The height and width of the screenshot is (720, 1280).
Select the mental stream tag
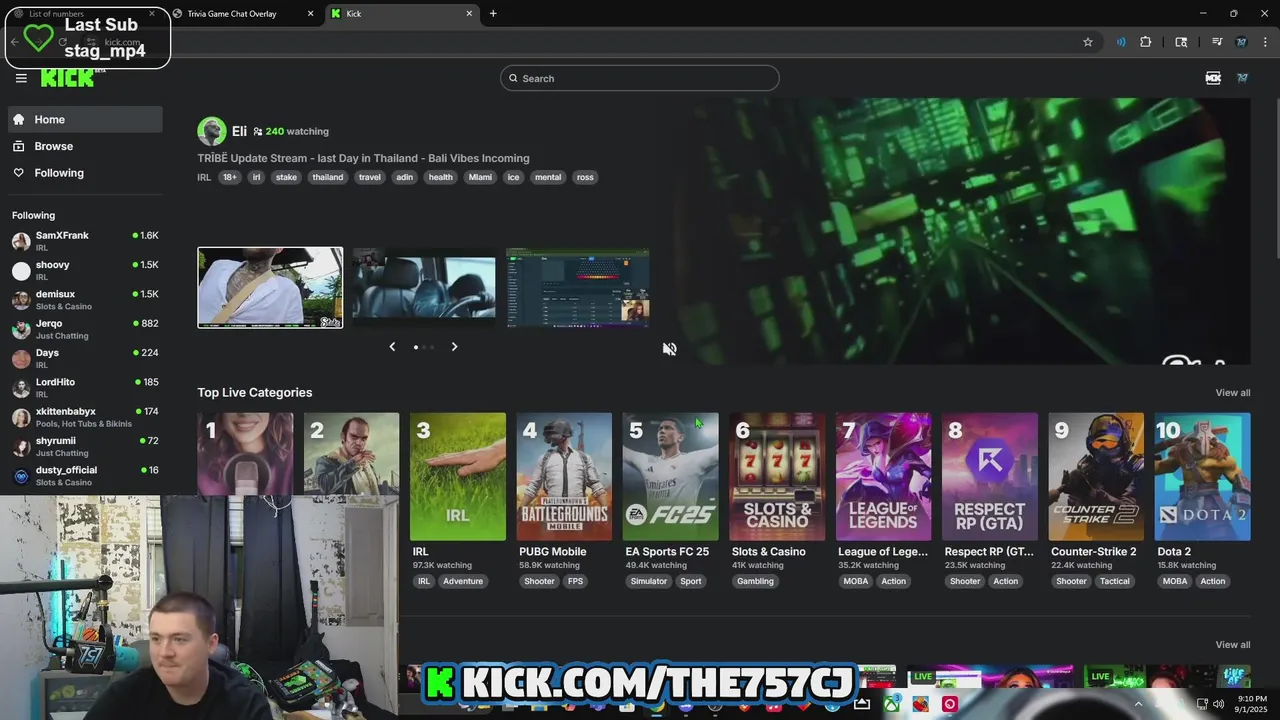(548, 177)
